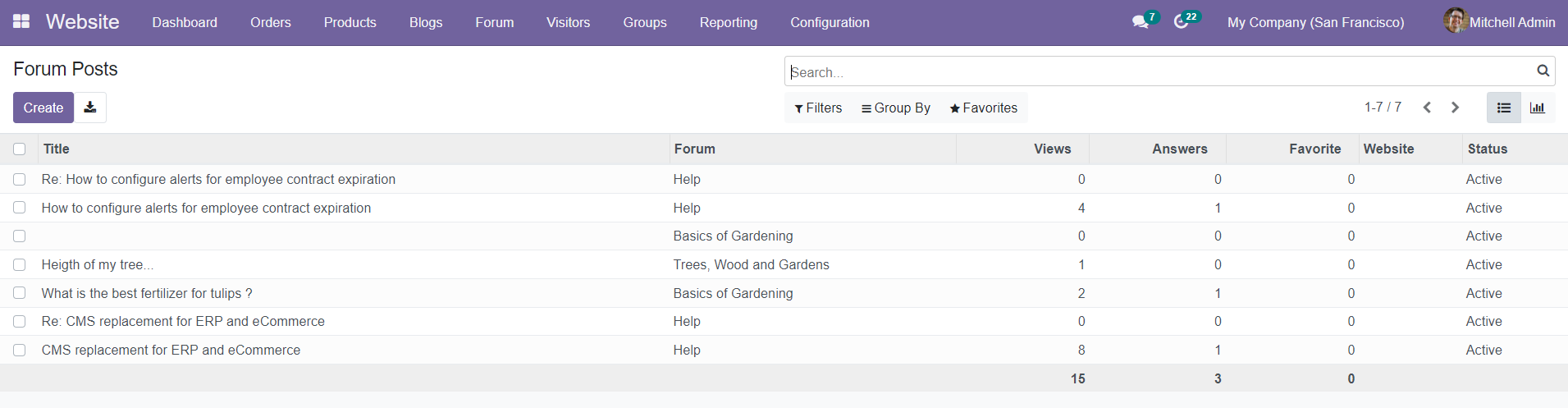Open the Forum menu item
The width and height of the screenshot is (1568, 408).
coord(495,22)
